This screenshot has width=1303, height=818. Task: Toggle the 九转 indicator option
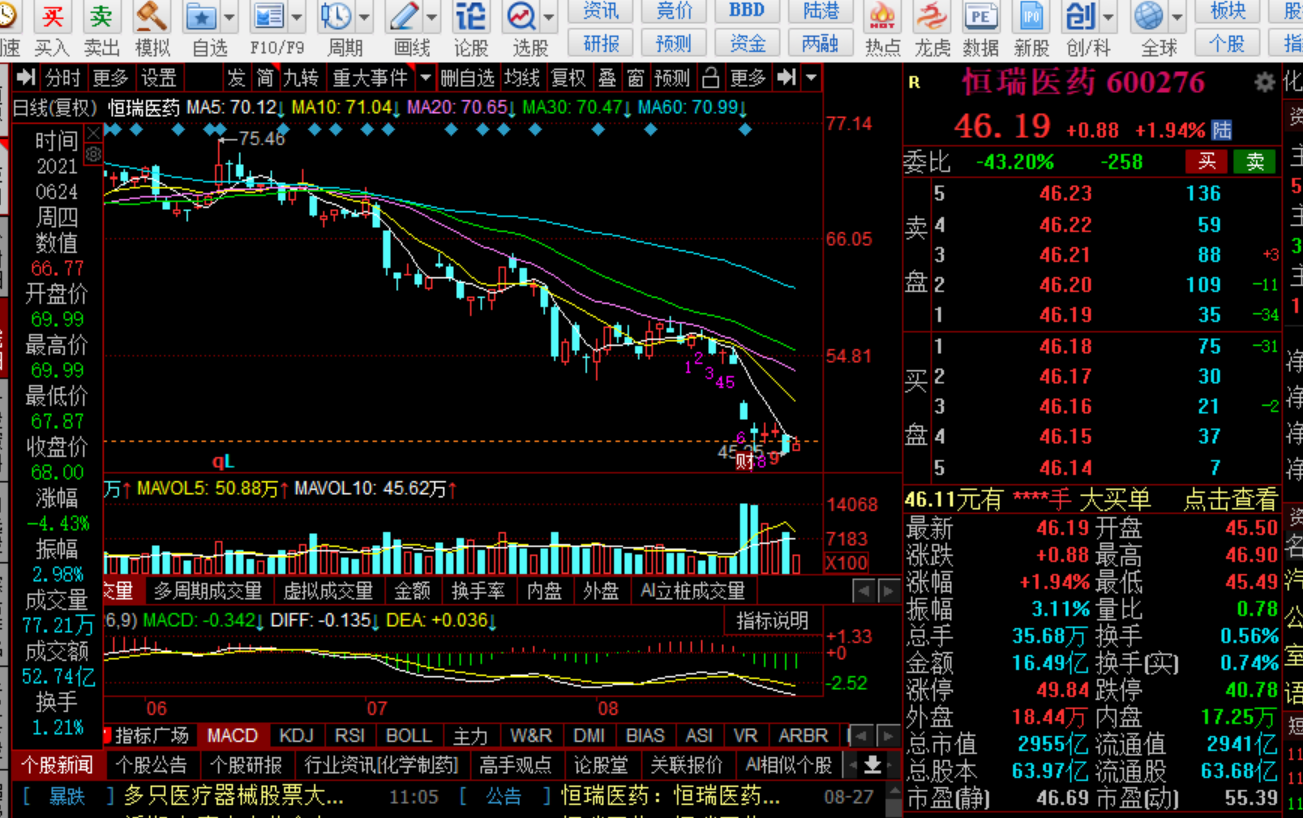[301, 78]
